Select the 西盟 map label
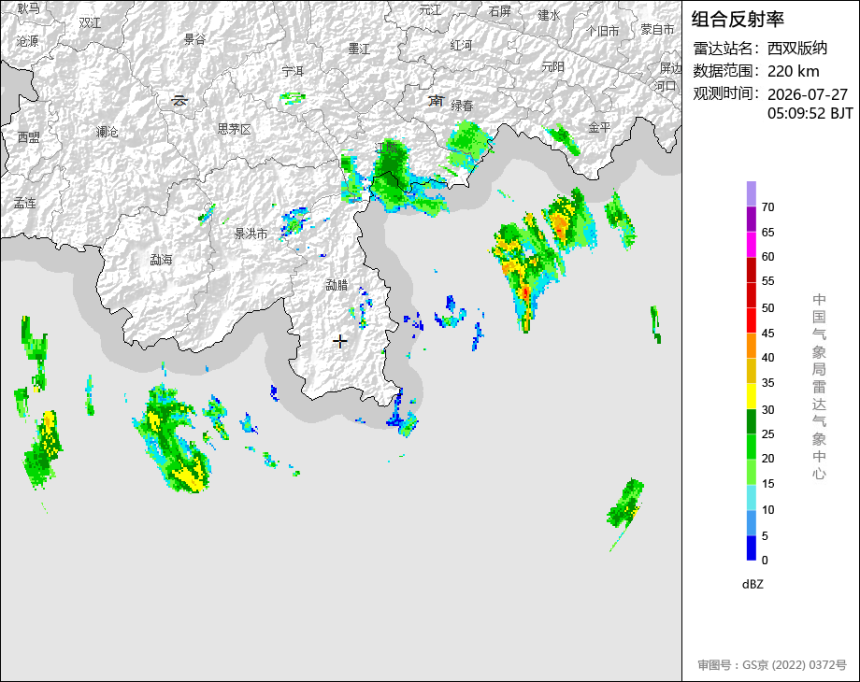The width and height of the screenshot is (860, 682). 29,137
